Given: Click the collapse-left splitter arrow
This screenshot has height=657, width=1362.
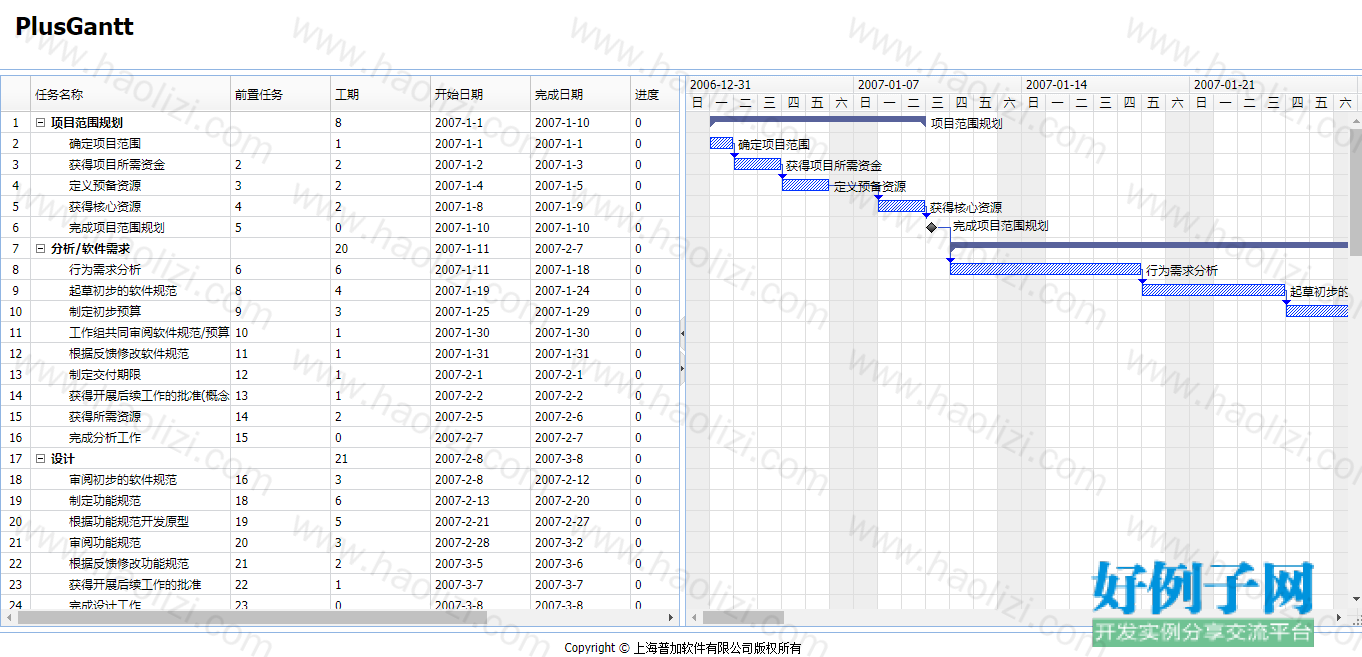Looking at the screenshot, I should [682, 333].
